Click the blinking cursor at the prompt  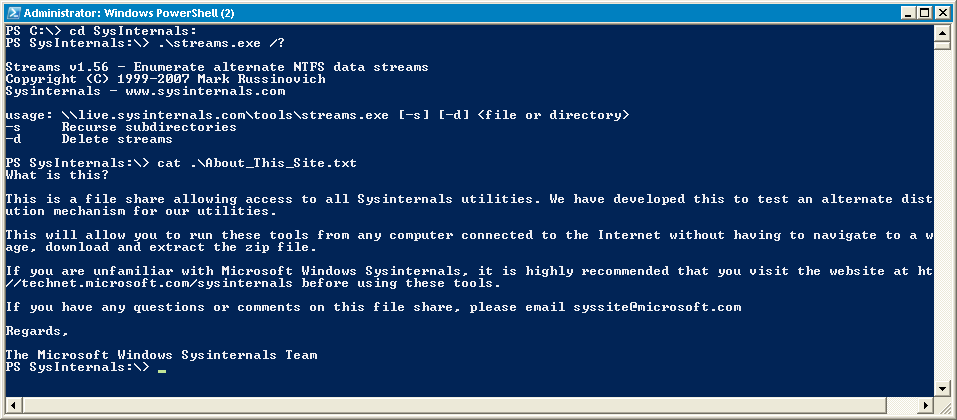tap(162, 371)
